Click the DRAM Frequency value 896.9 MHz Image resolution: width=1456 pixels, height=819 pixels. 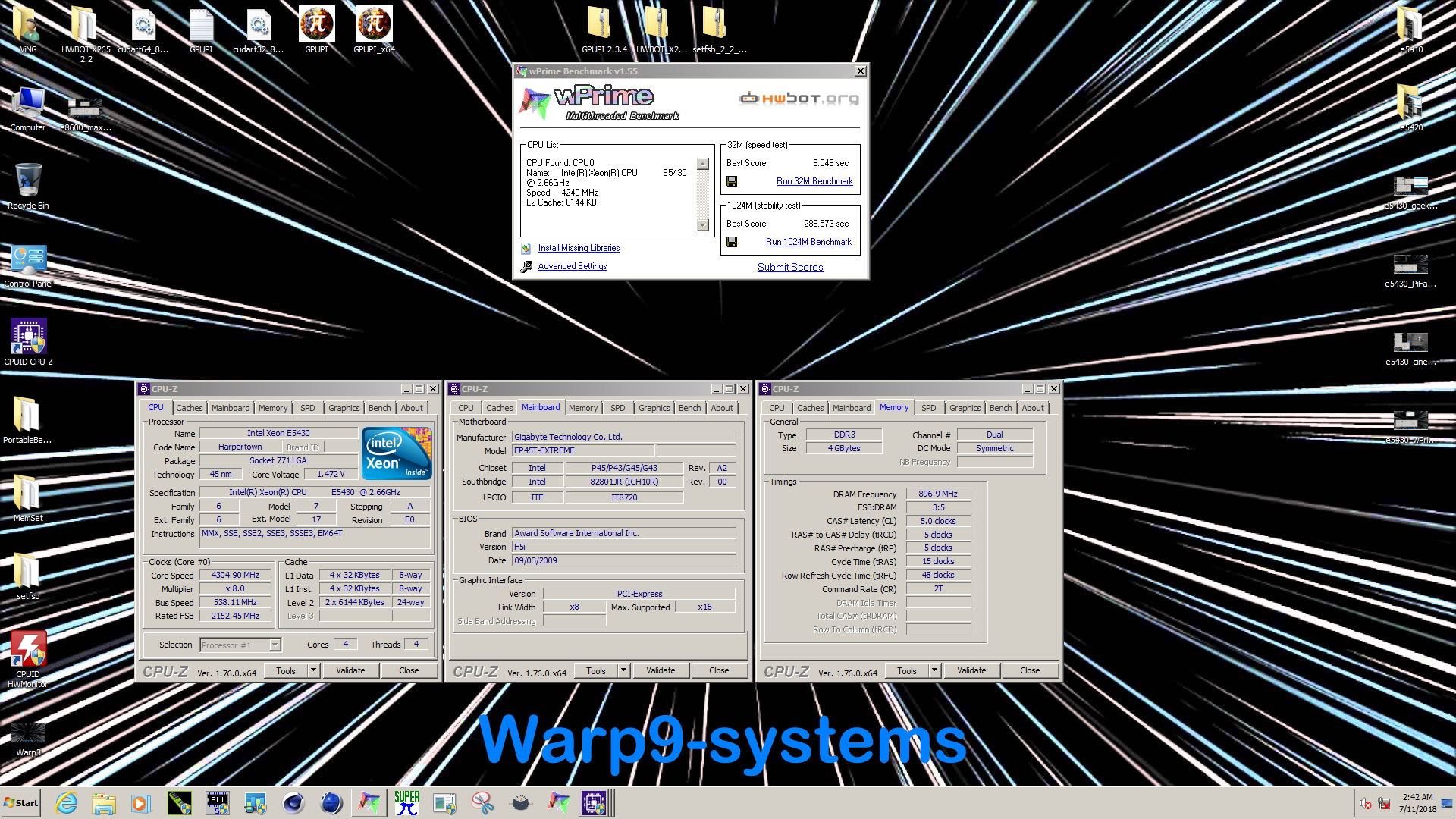click(938, 494)
